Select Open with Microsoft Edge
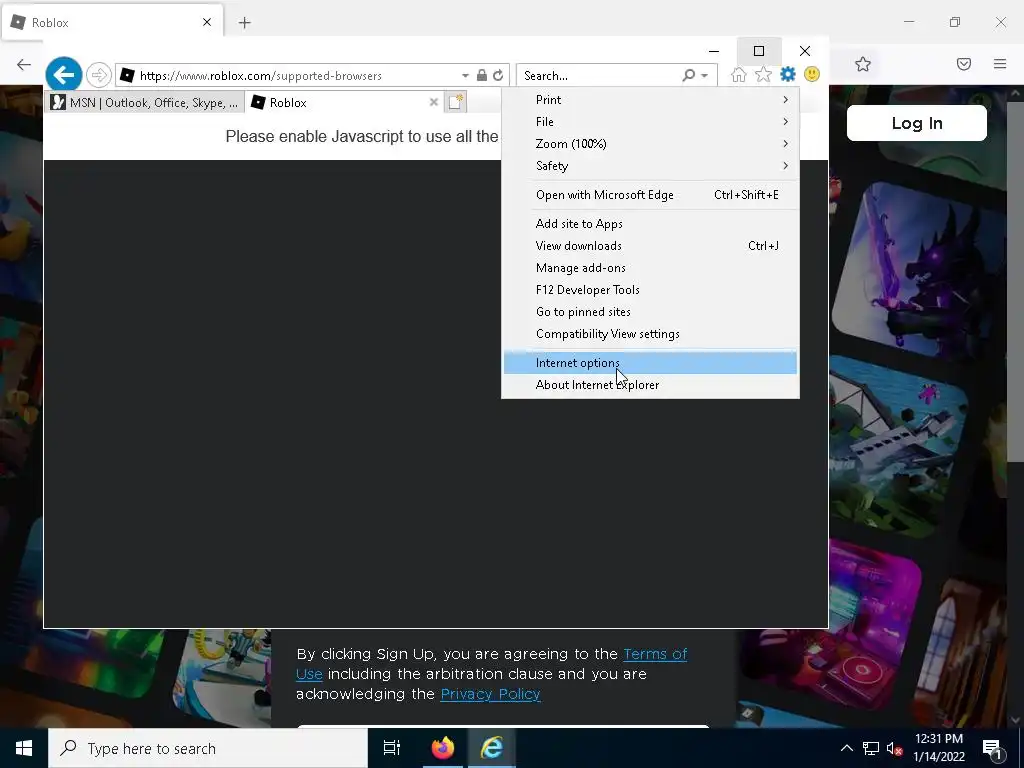The height and width of the screenshot is (768, 1024). pos(650,195)
